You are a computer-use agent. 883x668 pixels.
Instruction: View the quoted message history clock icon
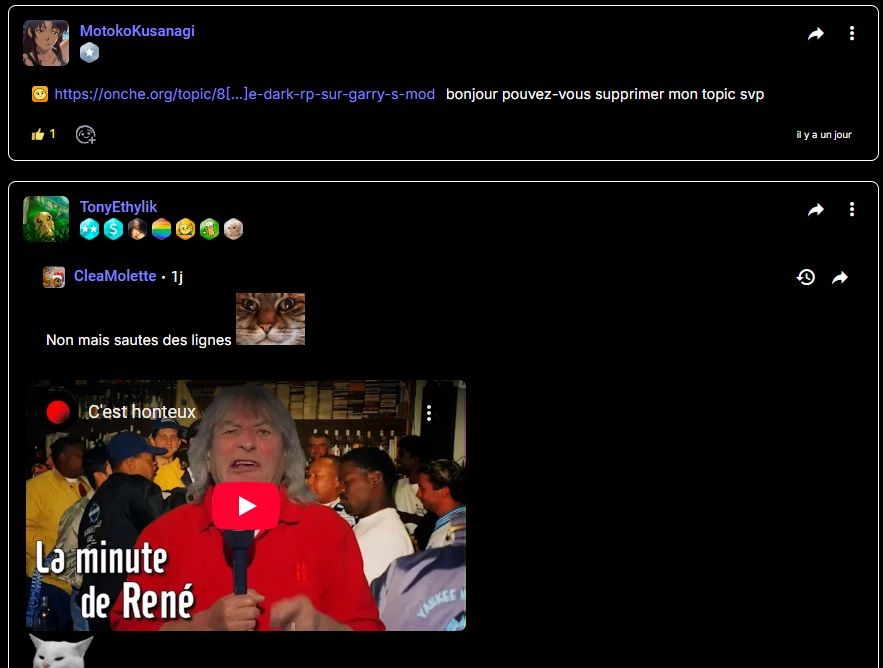pos(805,277)
